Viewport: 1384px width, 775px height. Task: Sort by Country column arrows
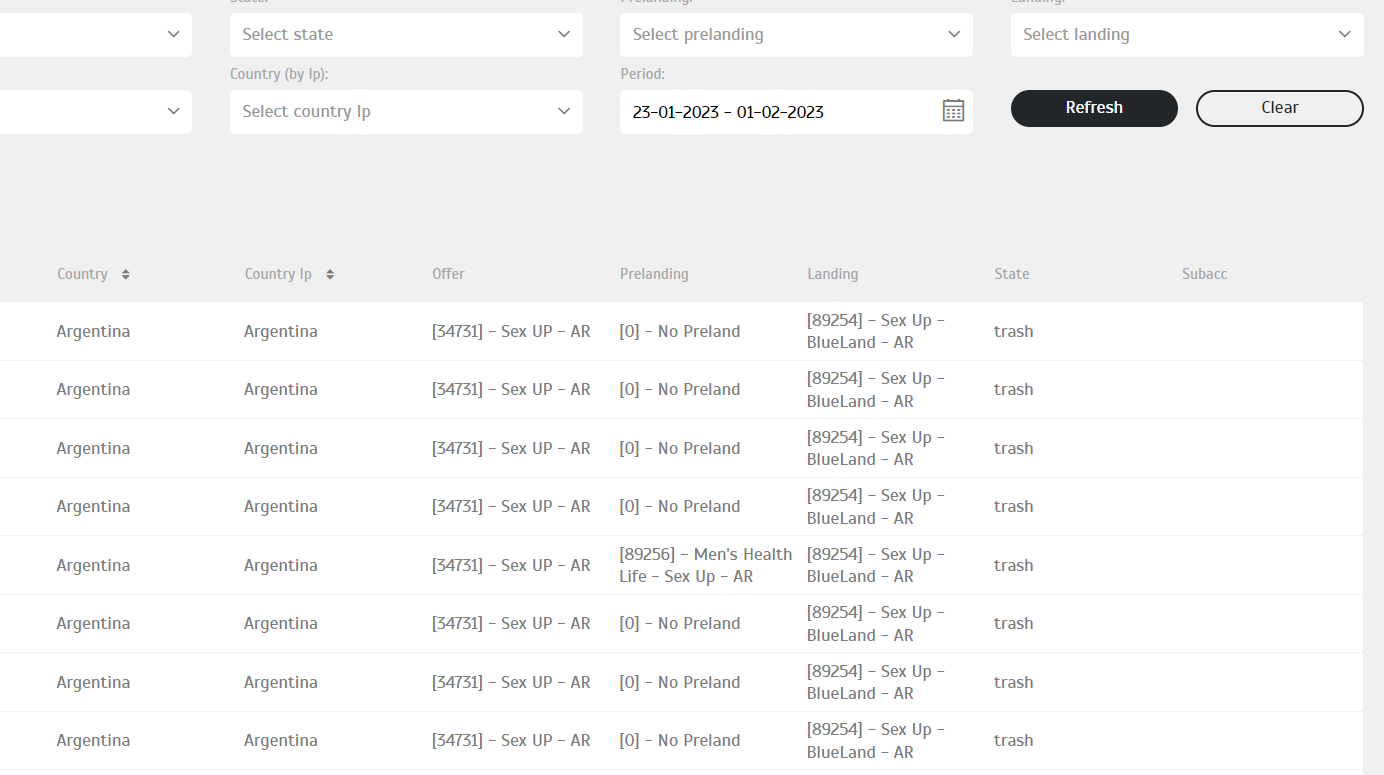125,274
